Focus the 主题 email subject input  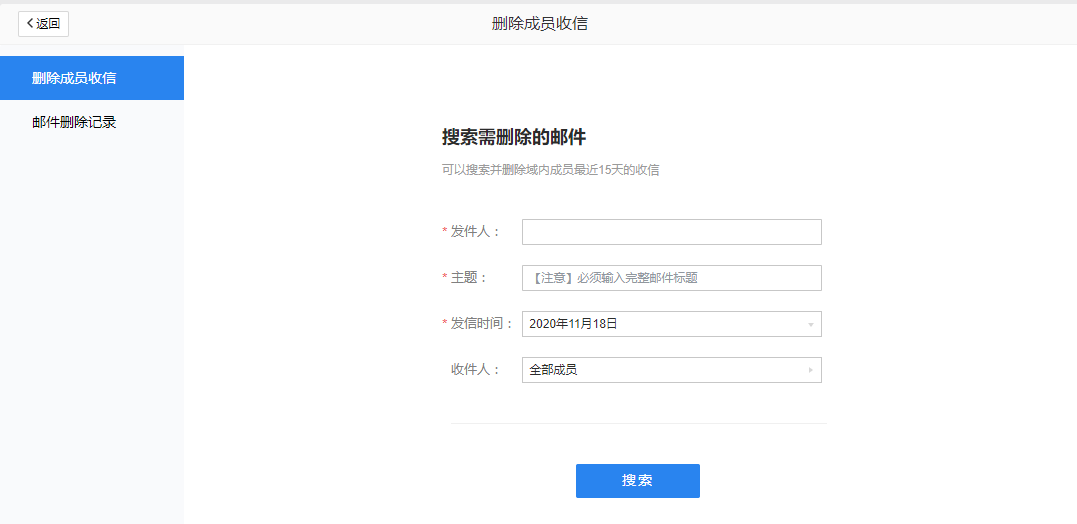point(671,278)
